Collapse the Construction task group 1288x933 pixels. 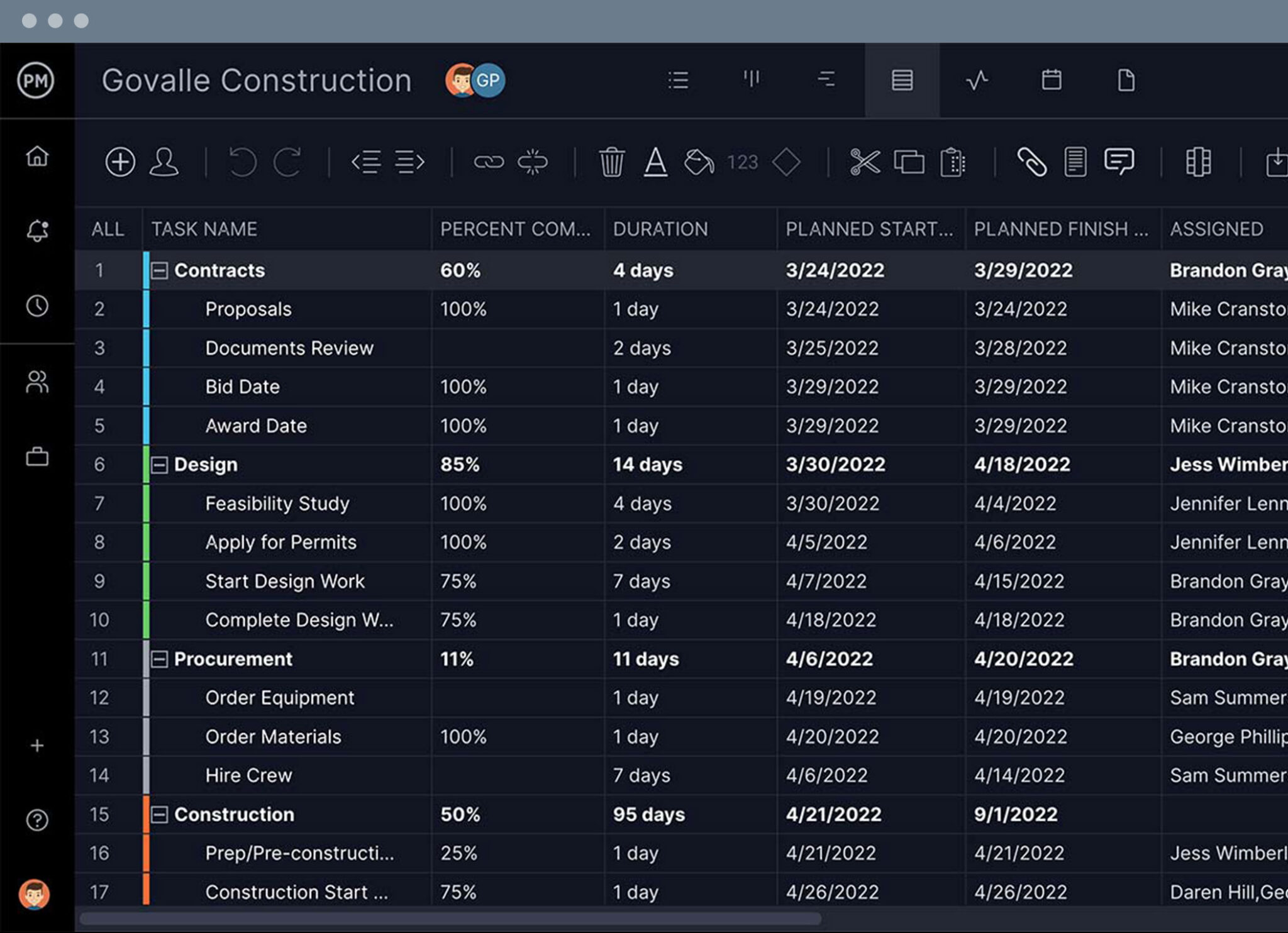160,815
